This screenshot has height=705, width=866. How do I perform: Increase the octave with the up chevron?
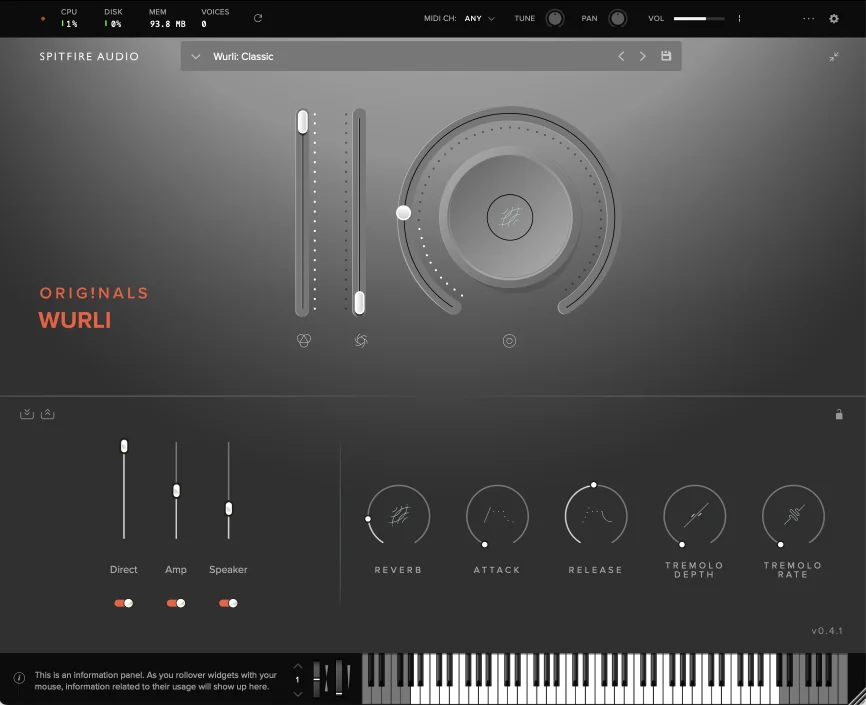pos(297,666)
